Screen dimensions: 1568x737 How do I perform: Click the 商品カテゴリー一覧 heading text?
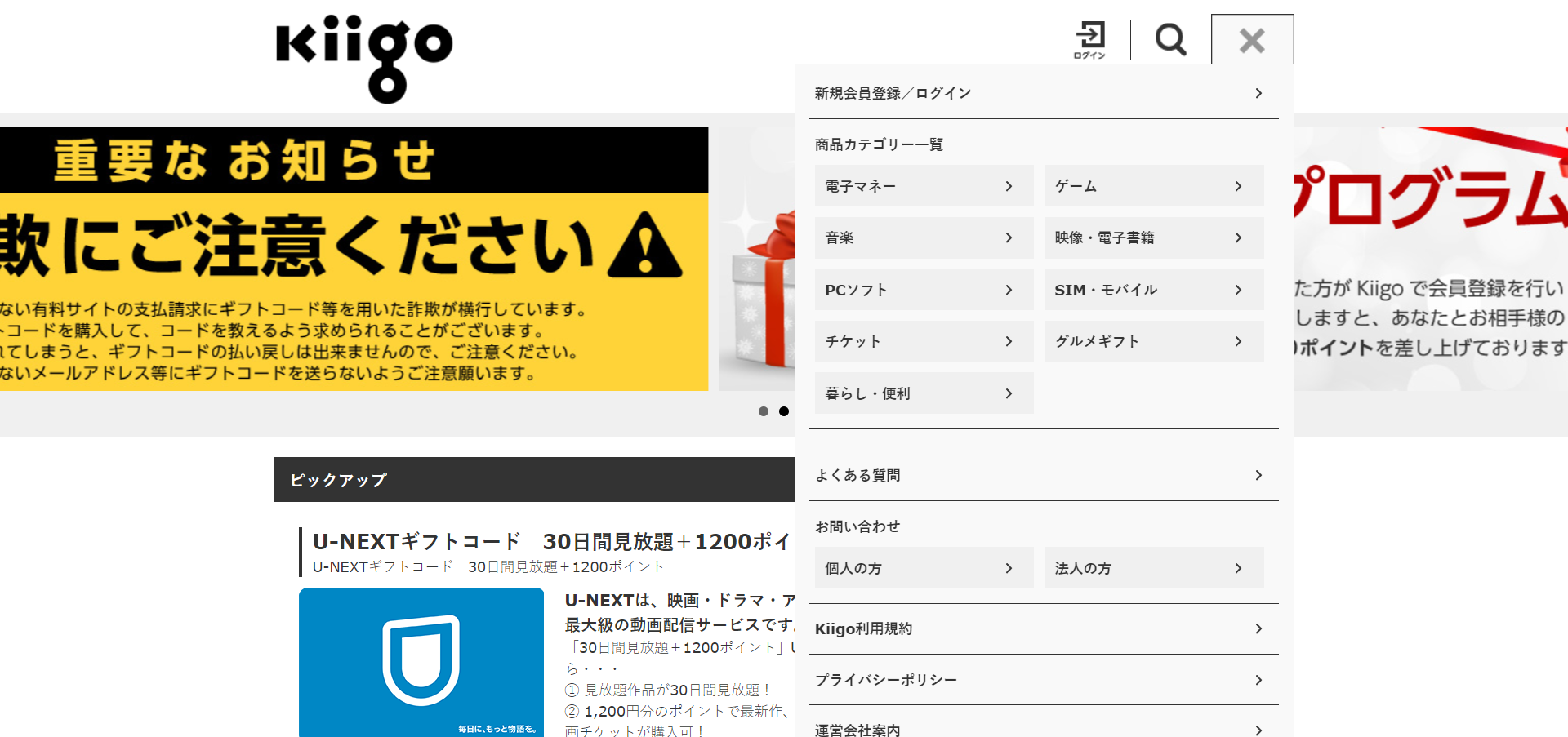[x=879, y=144]
